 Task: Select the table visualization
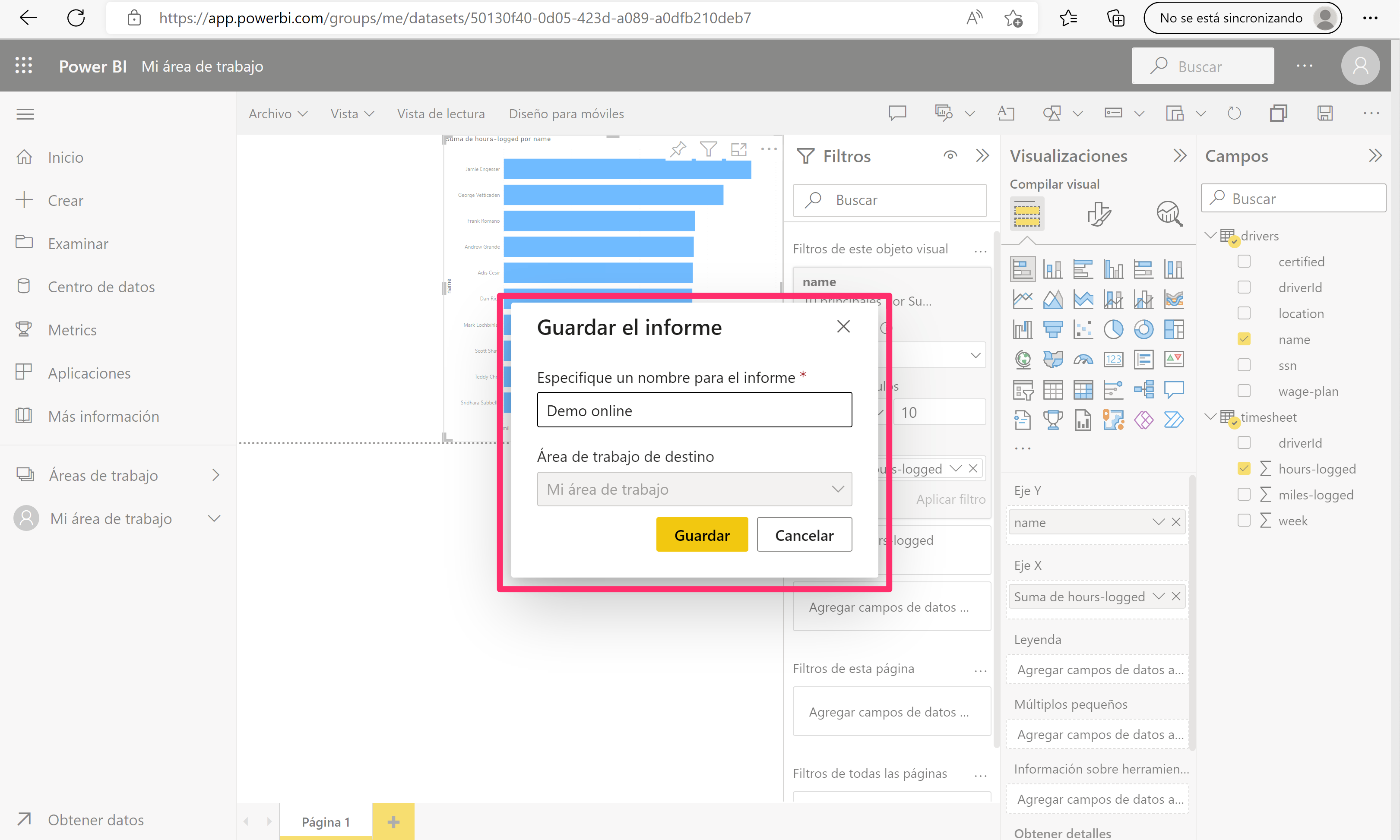1052,389
